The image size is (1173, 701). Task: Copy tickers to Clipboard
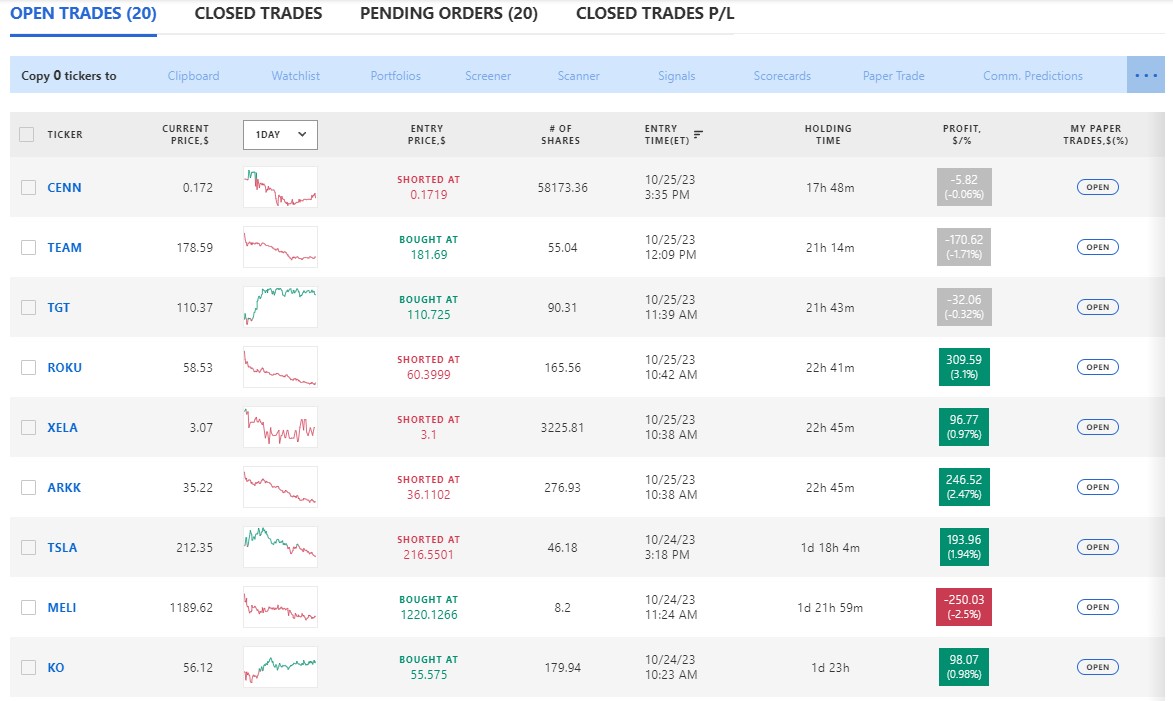(194, 76)
